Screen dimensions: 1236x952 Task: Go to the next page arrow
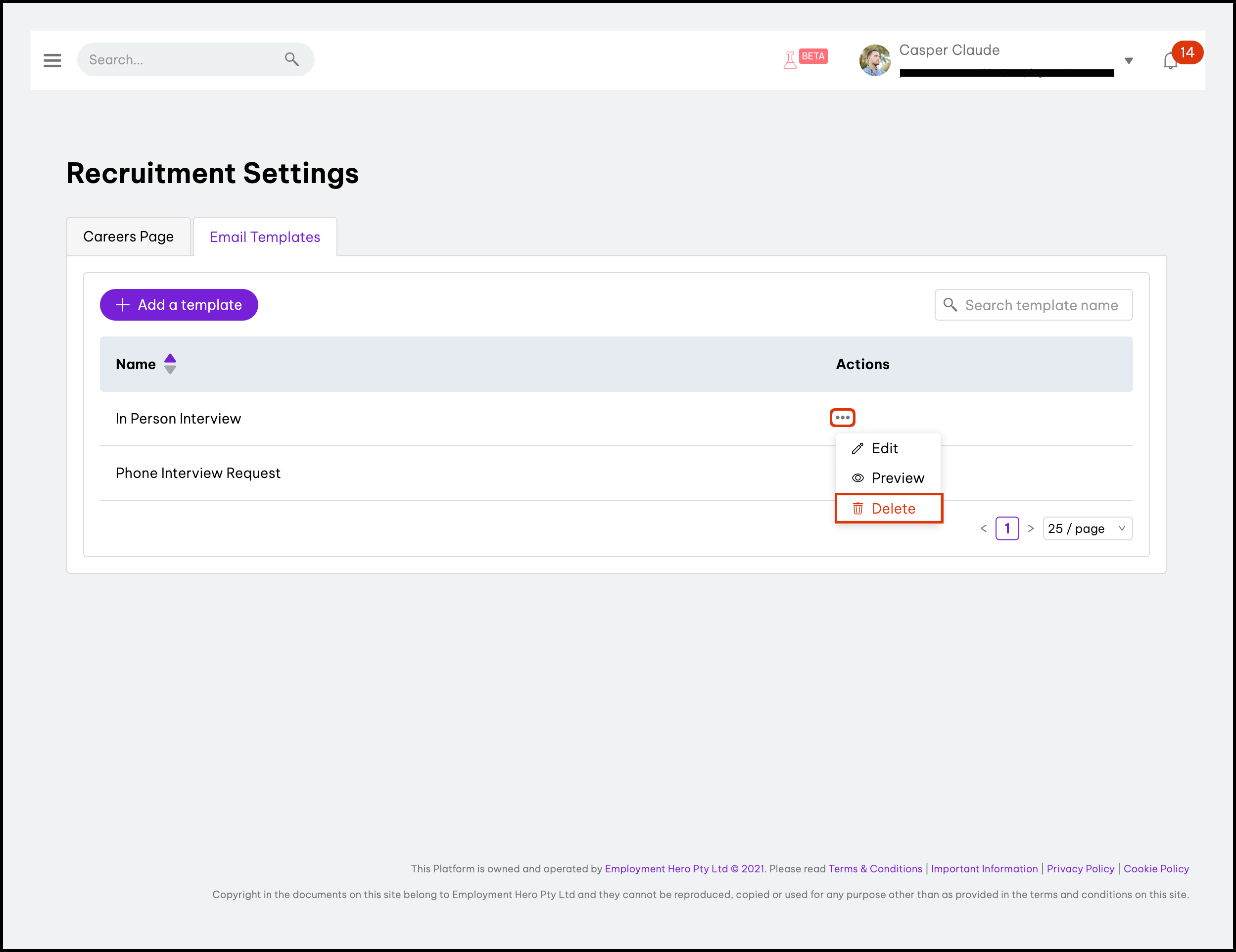point(1031,528)
